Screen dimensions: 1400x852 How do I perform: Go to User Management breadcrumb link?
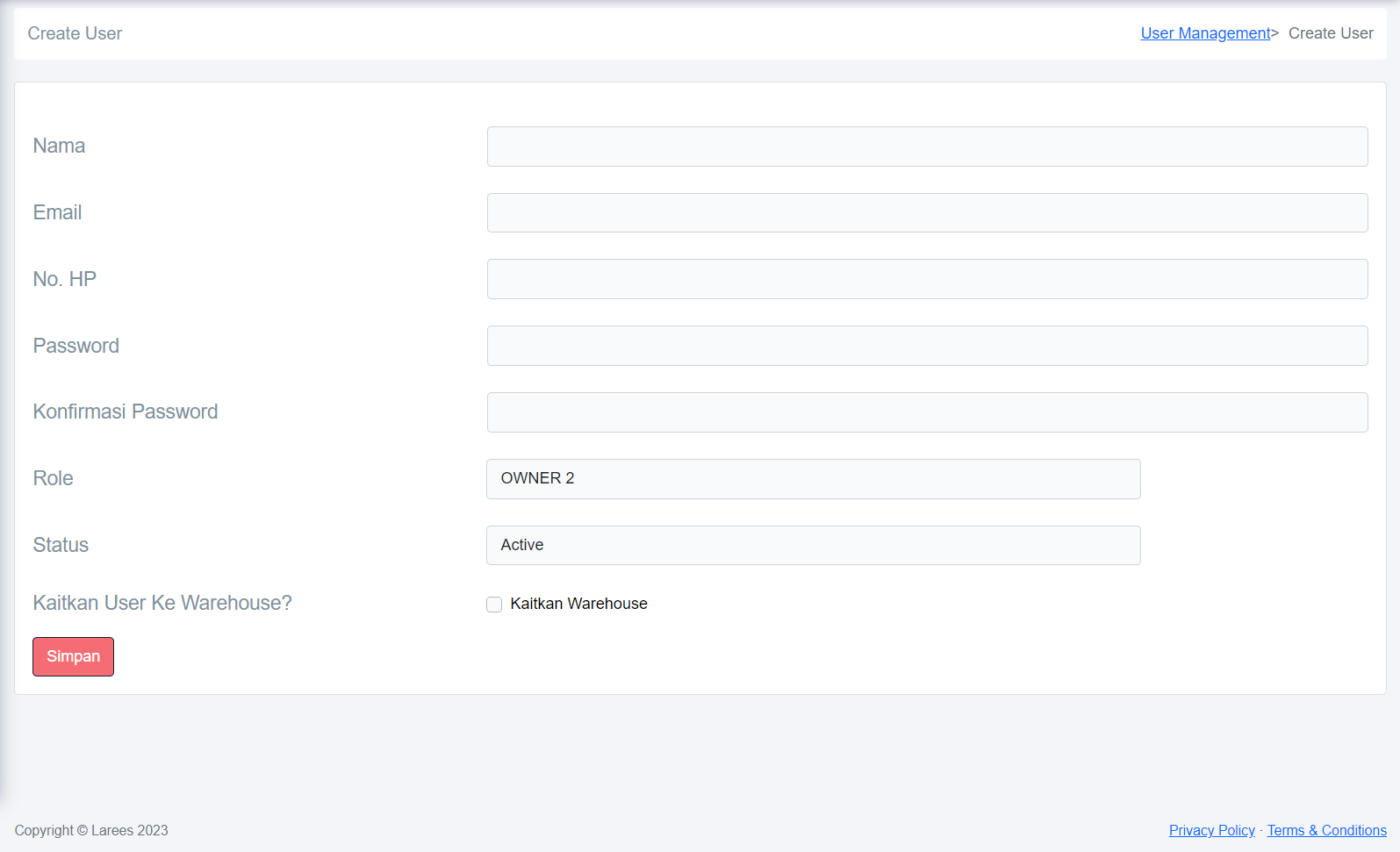pyautogui.click(x=1205, y=33)
